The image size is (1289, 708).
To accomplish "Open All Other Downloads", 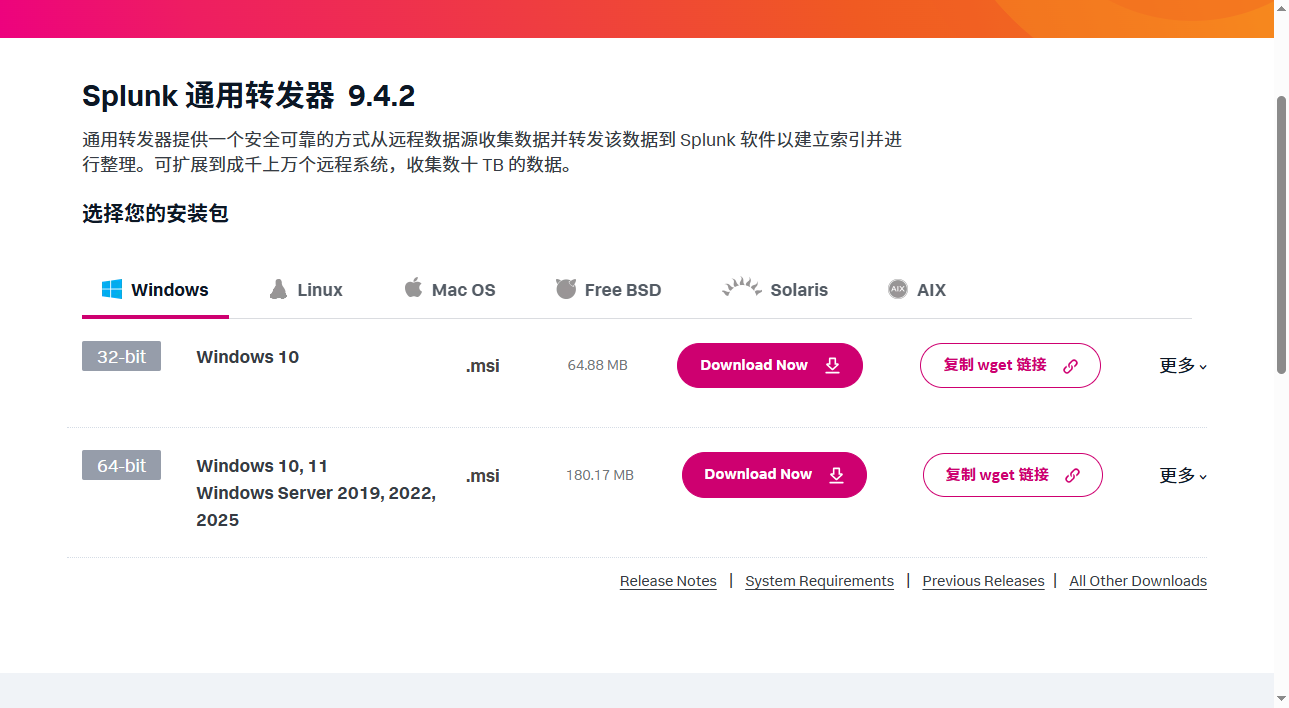I will click(x=1137, y=581).
